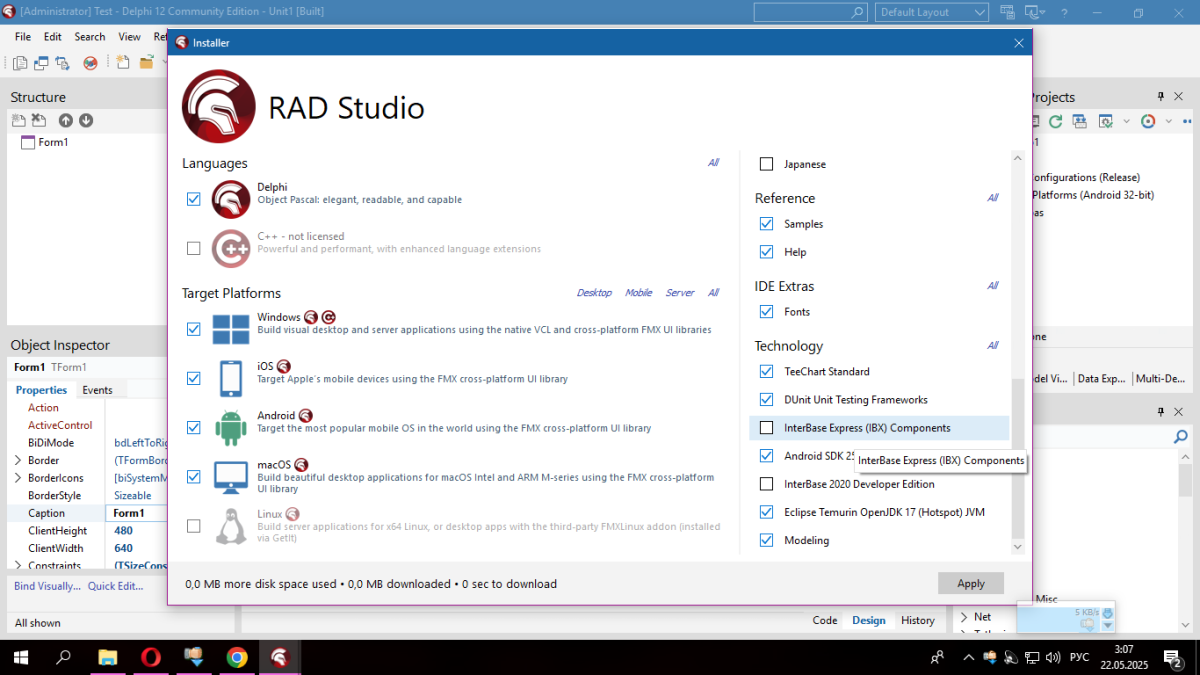The width and height of the screenshot is (1200, 675).
Task: Click the dark mode theme icon
Action: 1032,12
